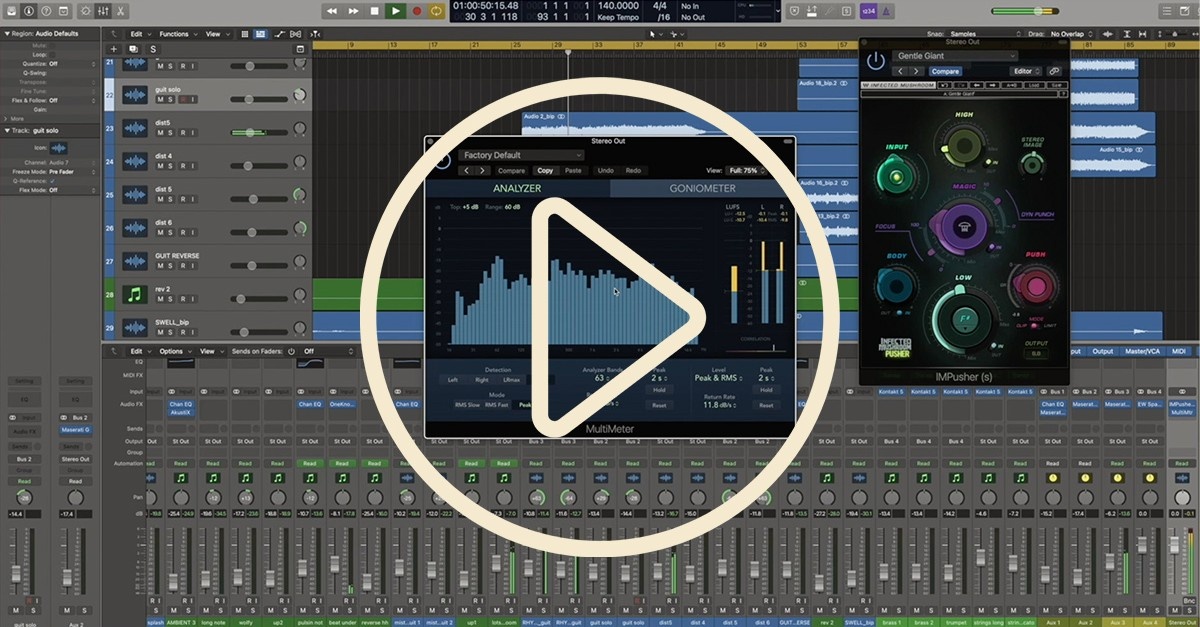
Task: Open IMPusher Editor view dropdown
Action: coord(1025,71)
